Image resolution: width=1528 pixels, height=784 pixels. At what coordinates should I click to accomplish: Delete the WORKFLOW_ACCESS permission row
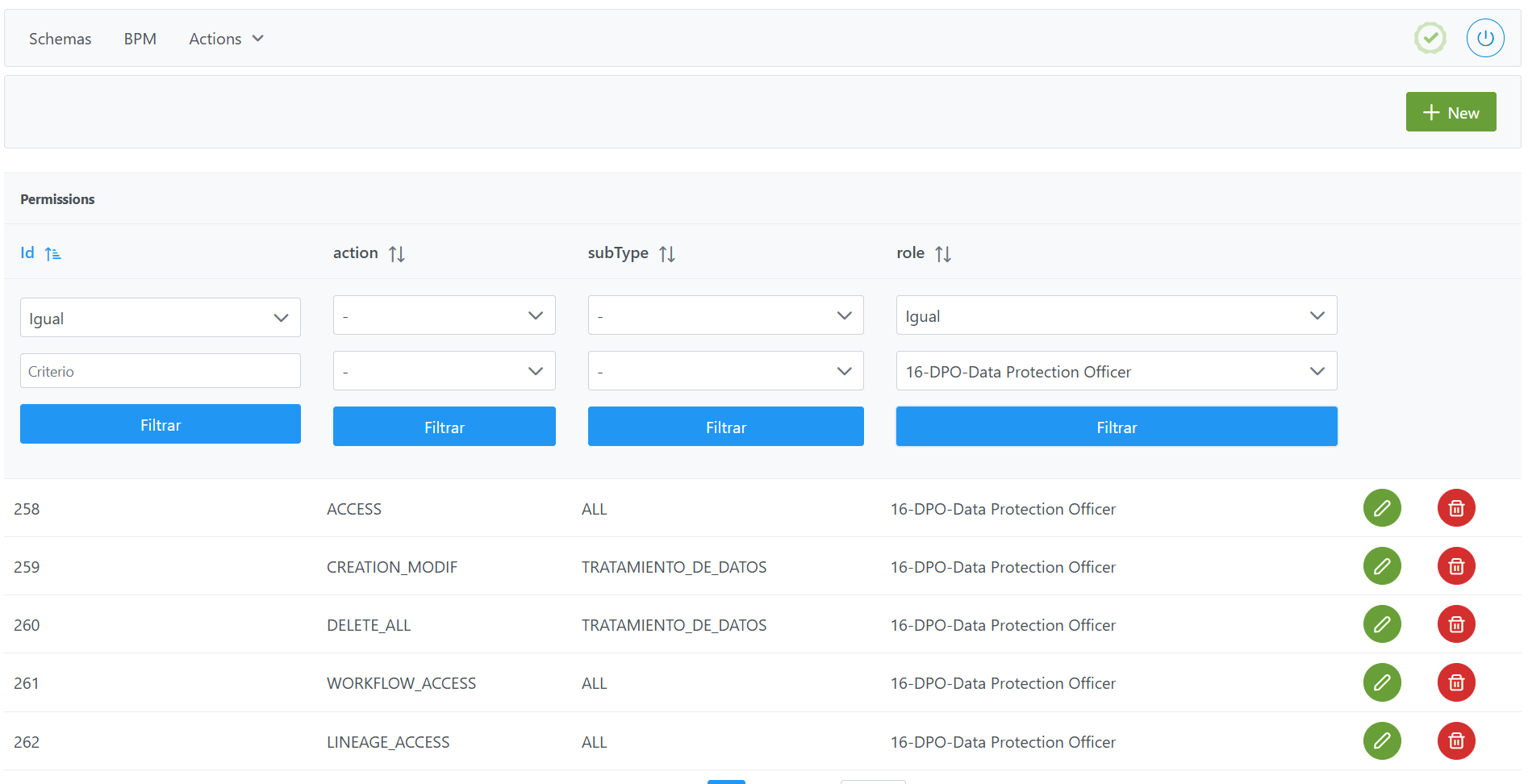(1455, 682)
